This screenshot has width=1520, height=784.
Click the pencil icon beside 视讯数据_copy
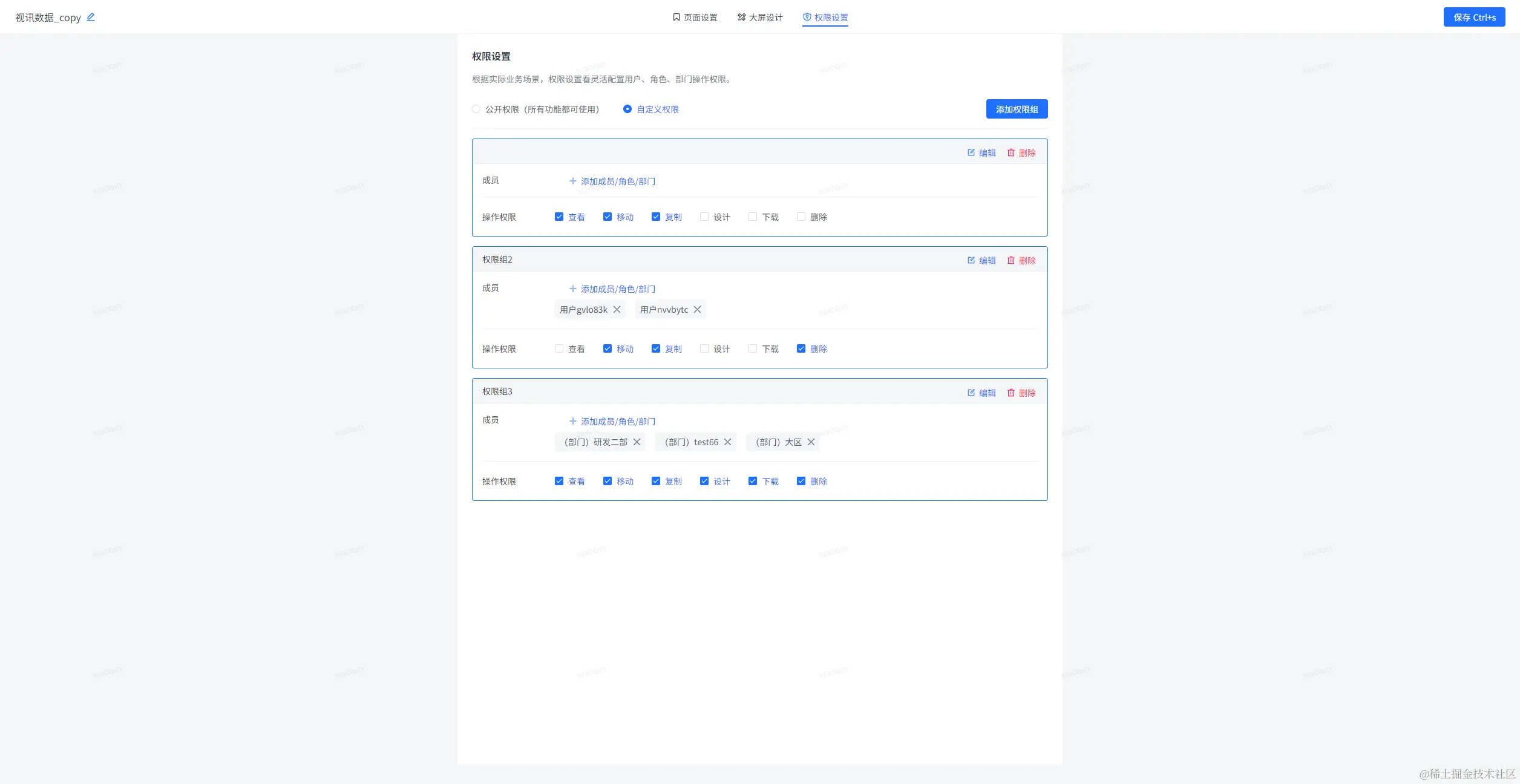91,17
